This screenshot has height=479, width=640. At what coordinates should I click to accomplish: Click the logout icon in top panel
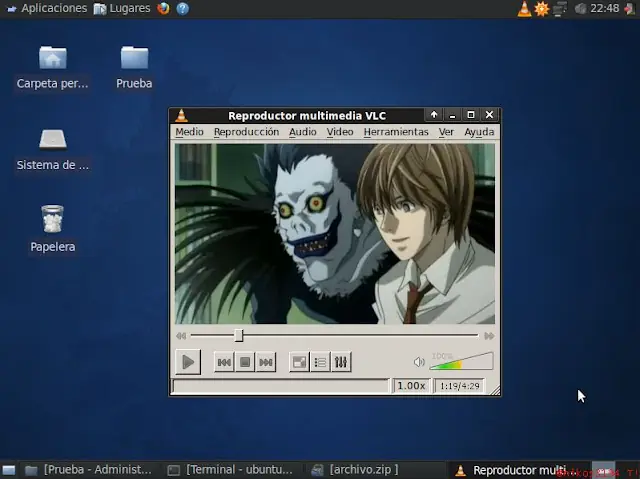point(630,9)
